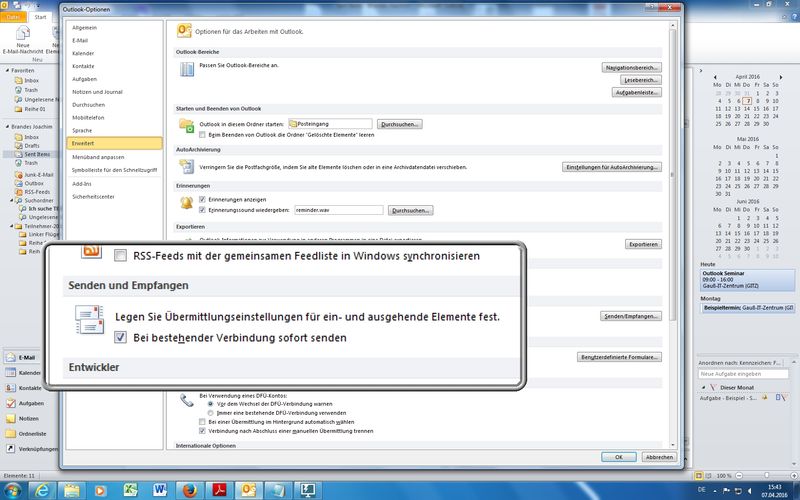Adjust the zoom slider in status bar
Screen dimensions: 800x500
pyautogui.click(x=766, y=476)
